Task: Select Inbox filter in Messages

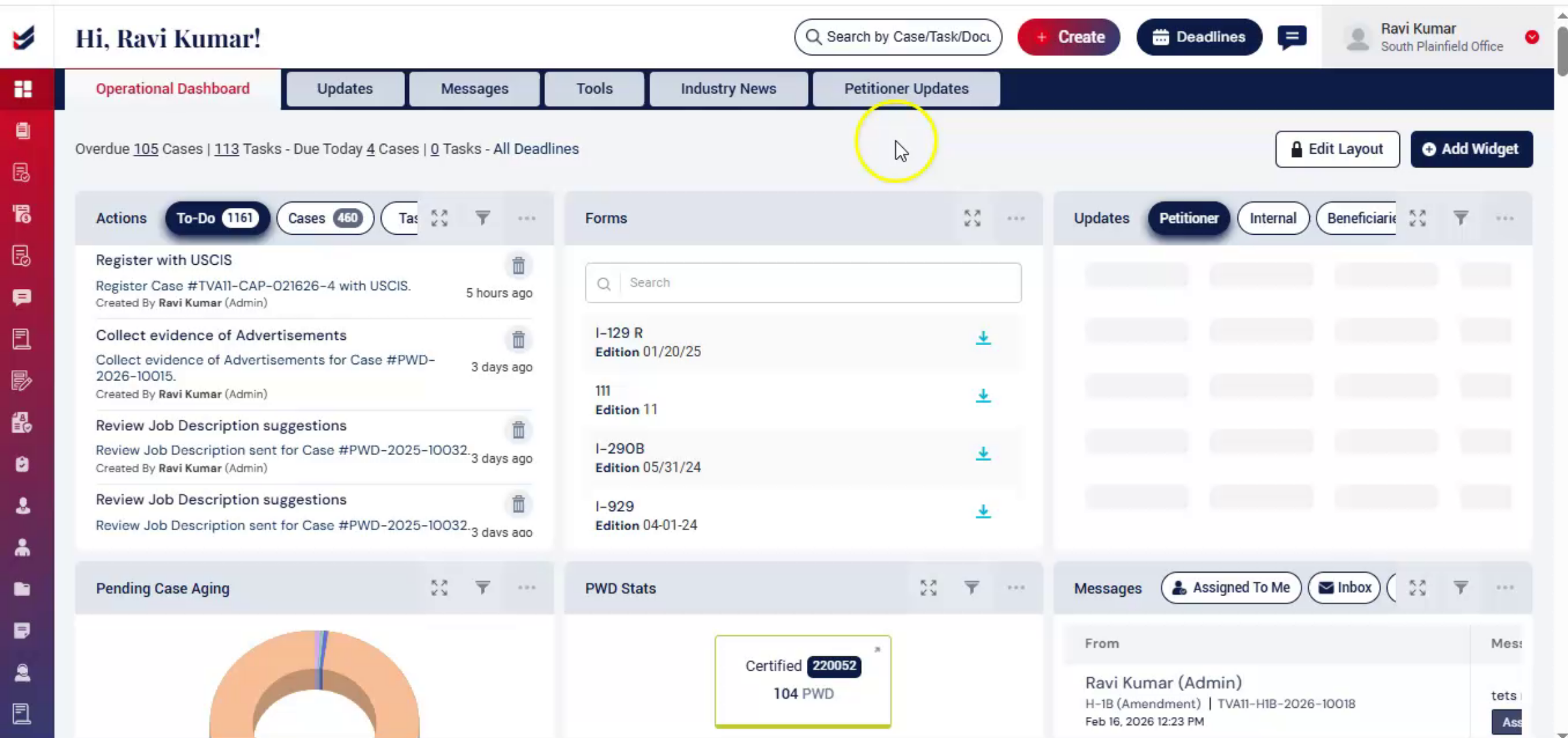Action: pyautogui.click(x=1344, y=588)
